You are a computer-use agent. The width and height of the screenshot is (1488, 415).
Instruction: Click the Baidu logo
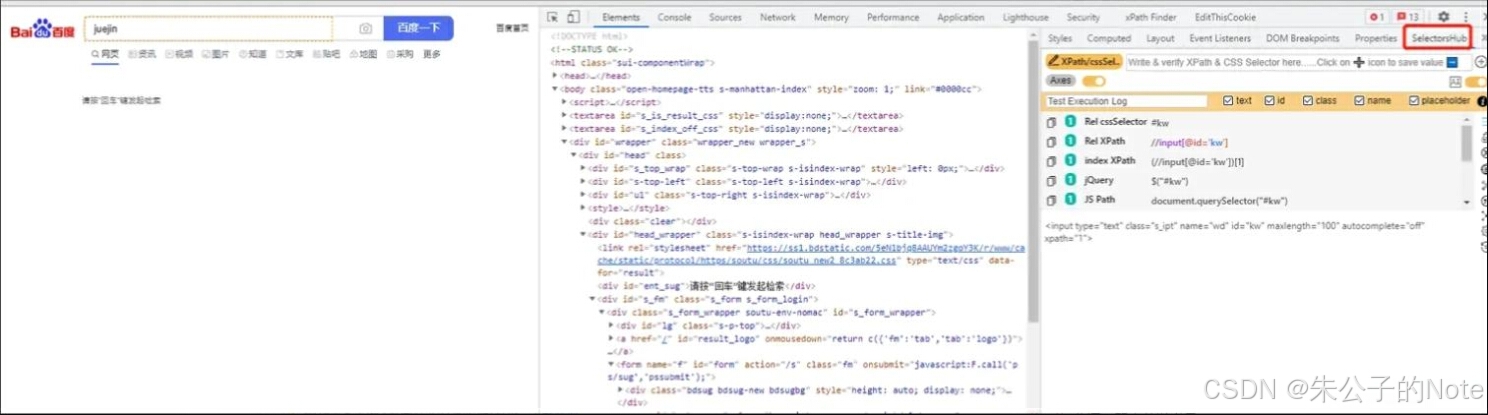[44, 30]
